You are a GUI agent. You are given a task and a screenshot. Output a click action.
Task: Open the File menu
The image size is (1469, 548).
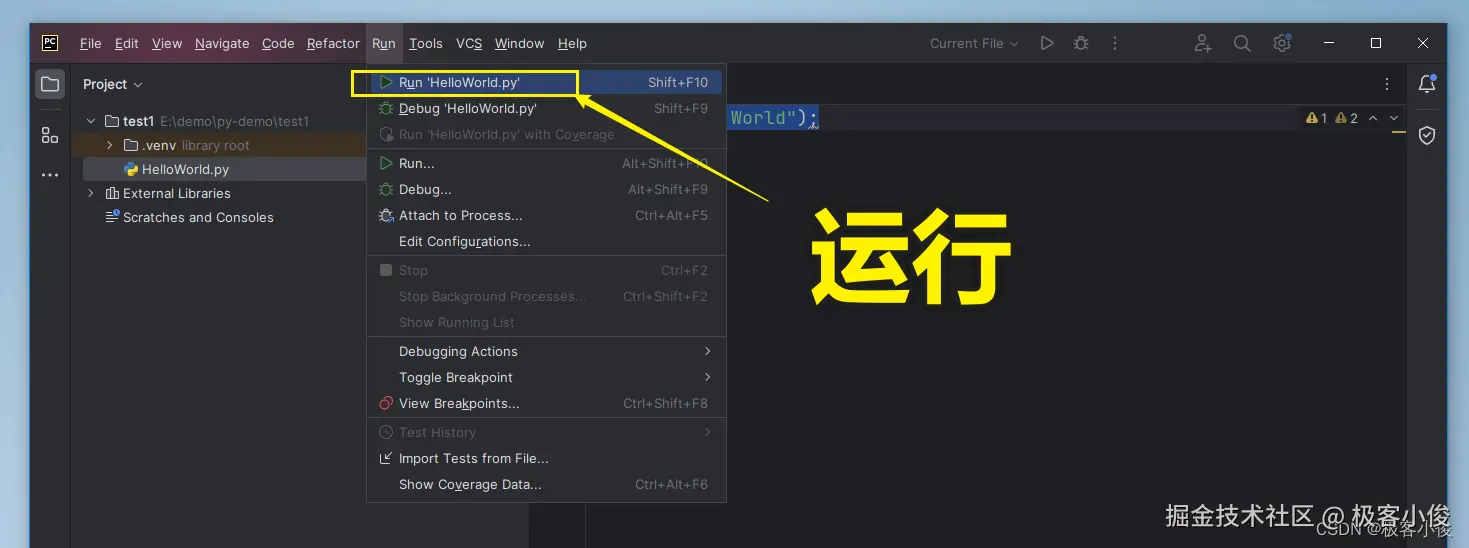pos(91,43)
